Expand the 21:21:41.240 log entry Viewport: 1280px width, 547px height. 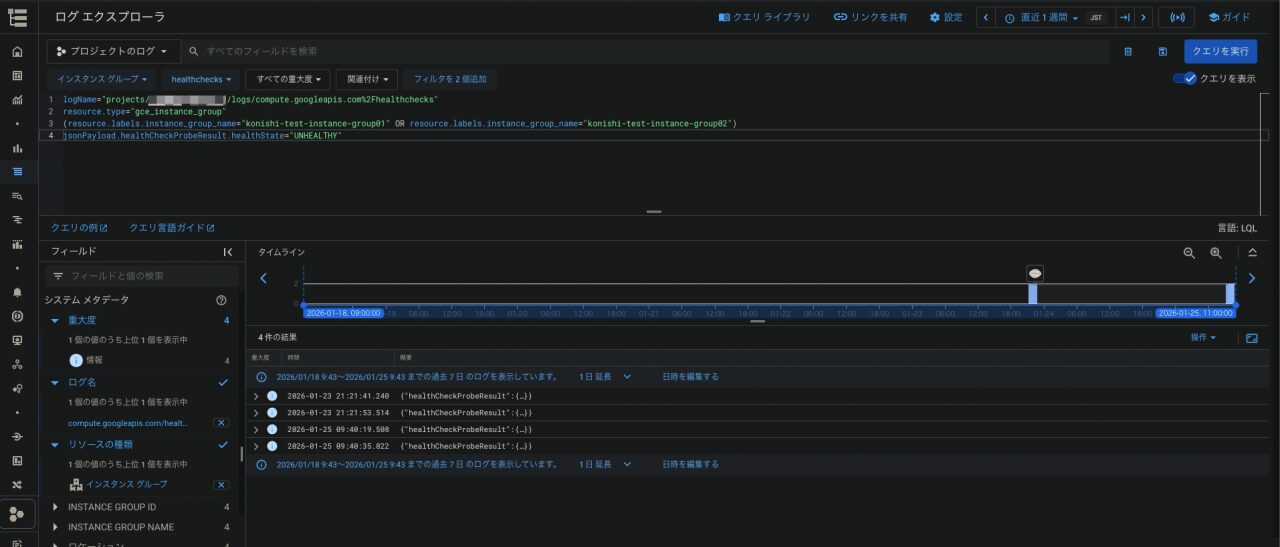tap(256, 396)
